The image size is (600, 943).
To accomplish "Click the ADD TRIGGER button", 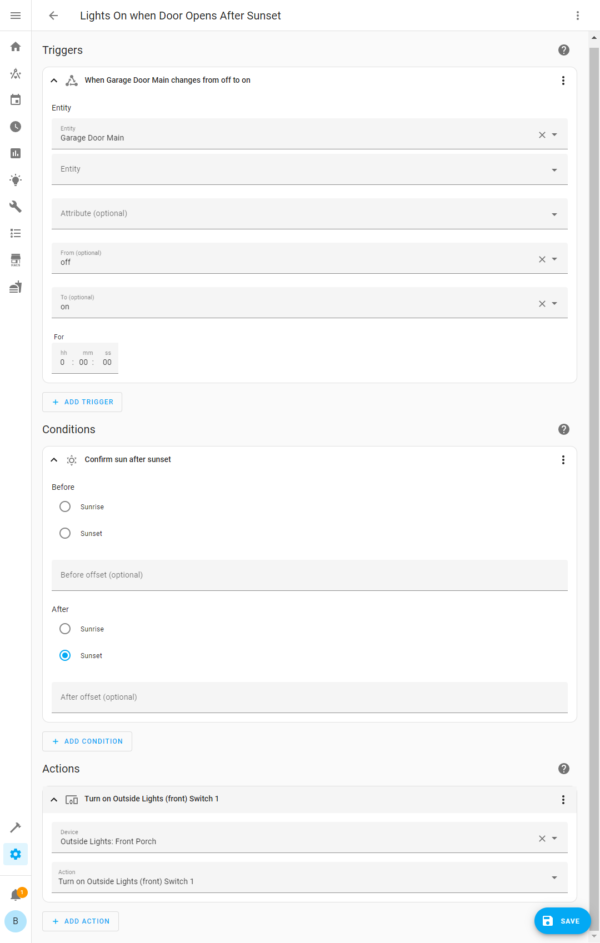I will [82, 401].
